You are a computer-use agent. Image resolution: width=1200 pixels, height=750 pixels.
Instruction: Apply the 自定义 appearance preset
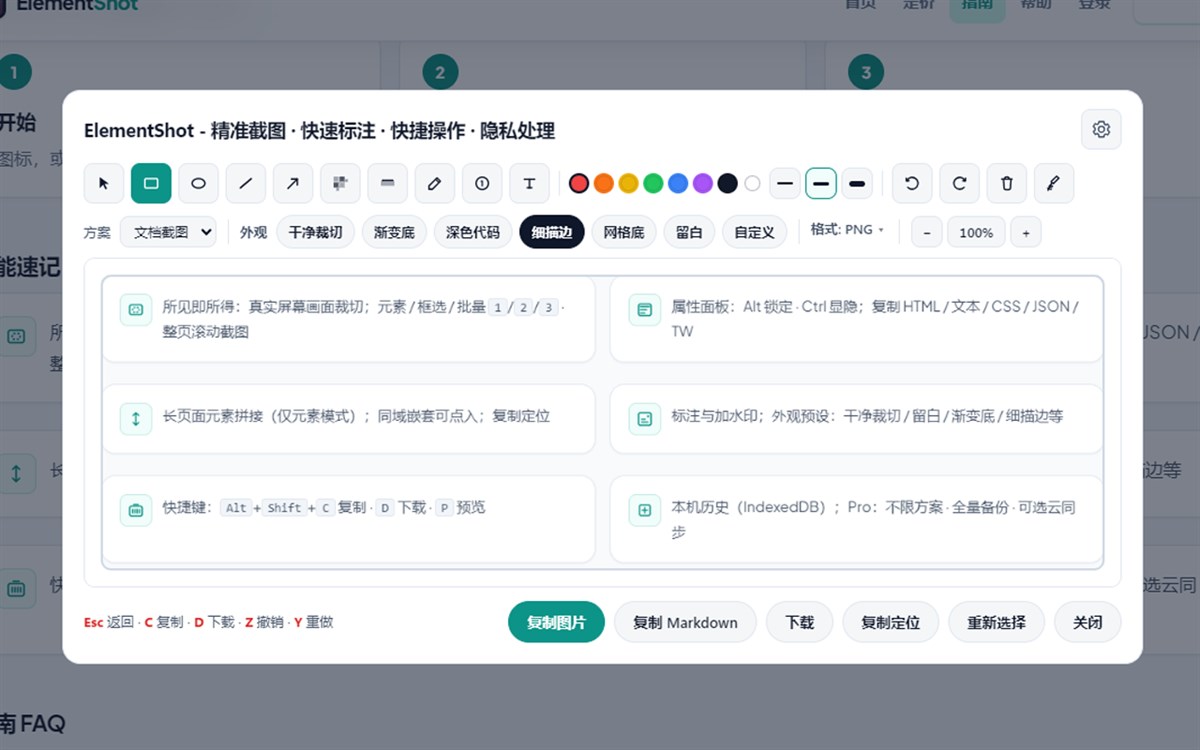tap(754, 232)
